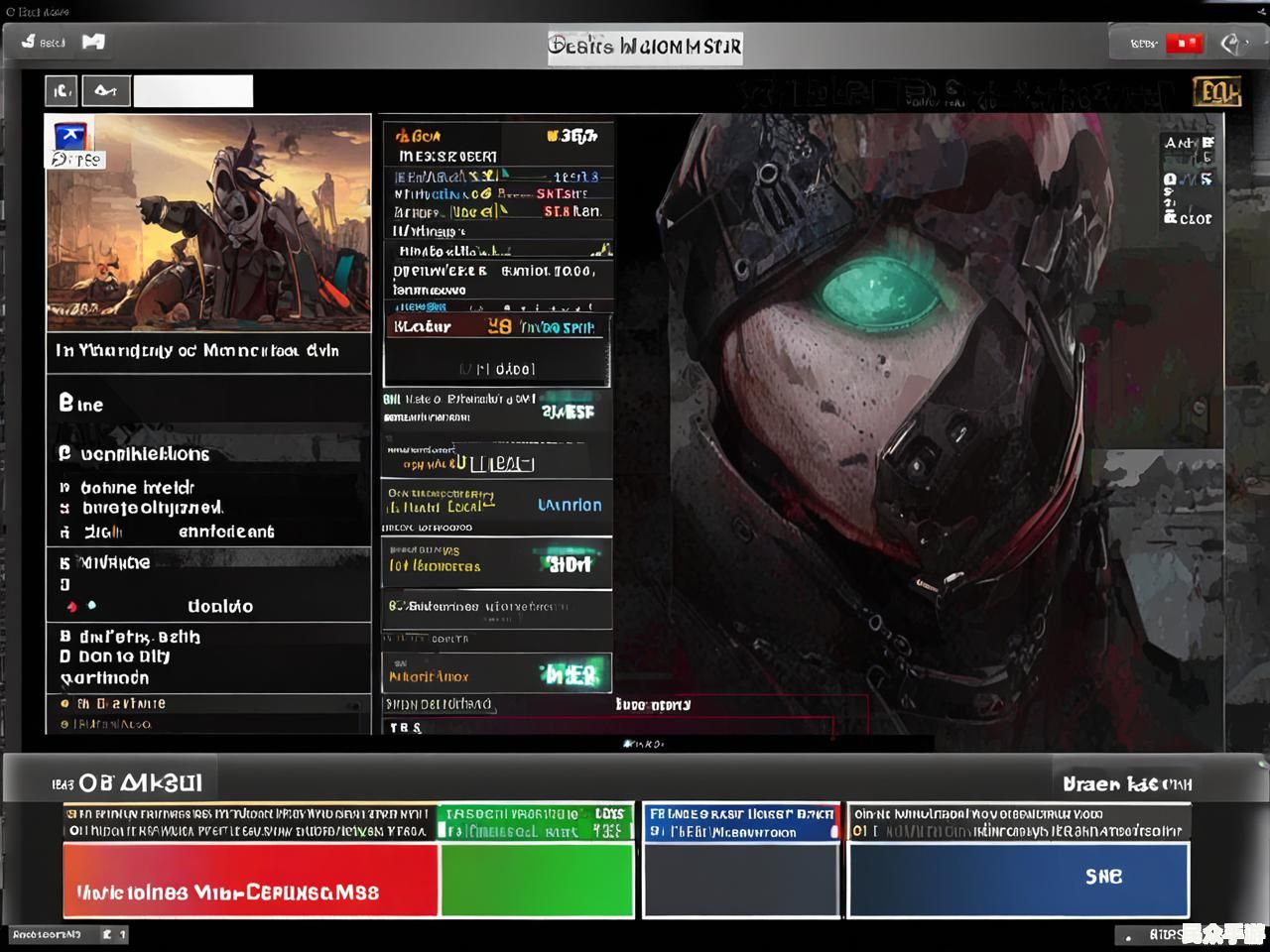Toggle the orange bullet on second-to-last list row
This screenshot has height=952, width=1270.
pyautogui.click(x=65, y=704)
